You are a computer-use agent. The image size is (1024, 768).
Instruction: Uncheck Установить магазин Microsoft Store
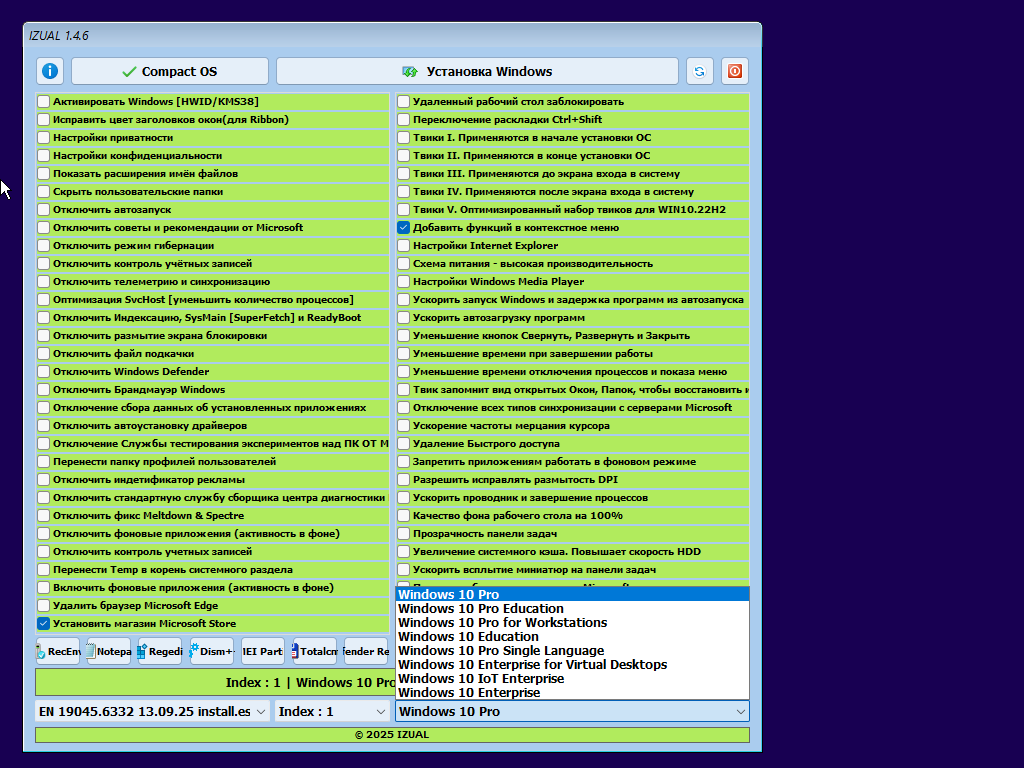[44, 624]
